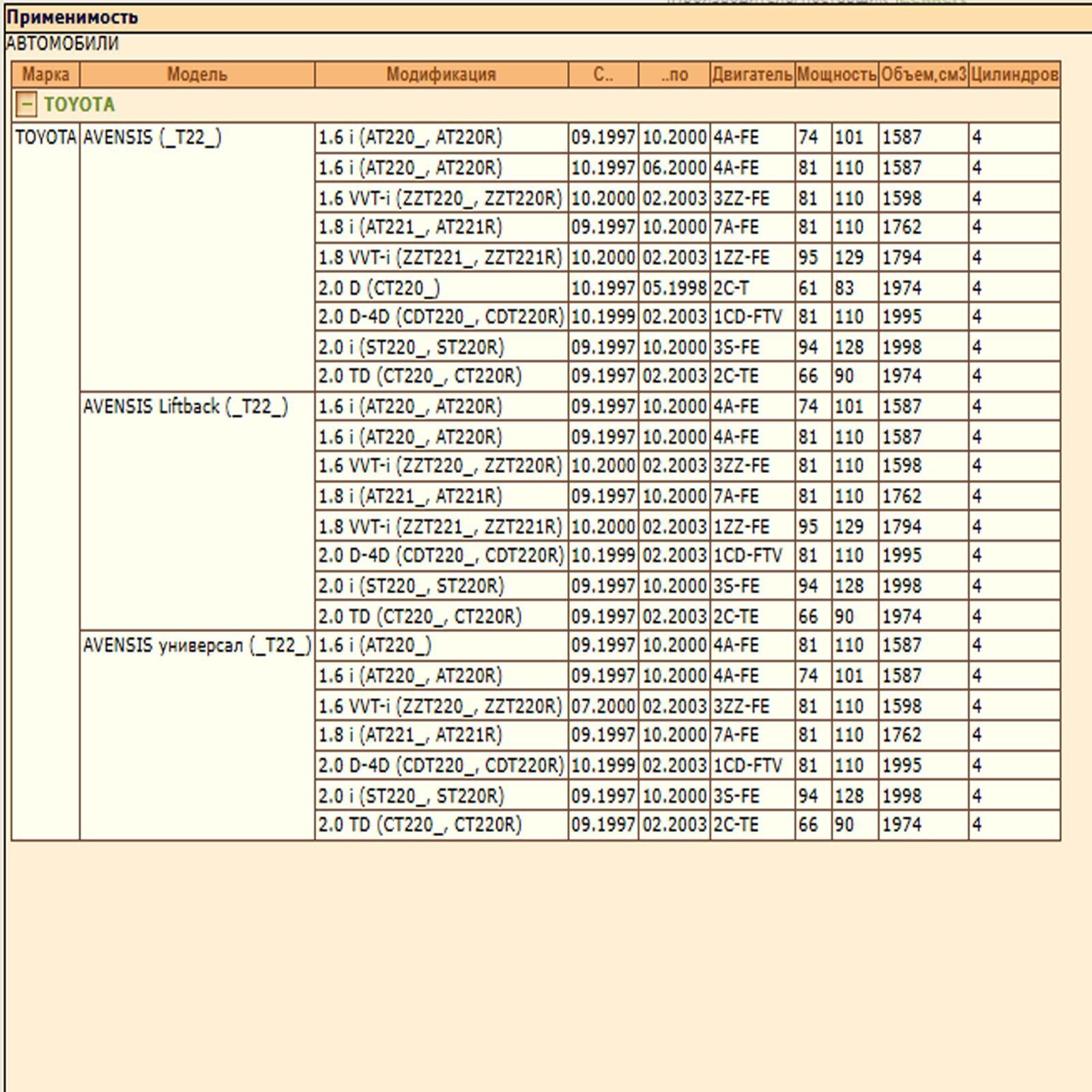Select the AVENSIS универсал (_T22_) model cell

tap(197, 646)
